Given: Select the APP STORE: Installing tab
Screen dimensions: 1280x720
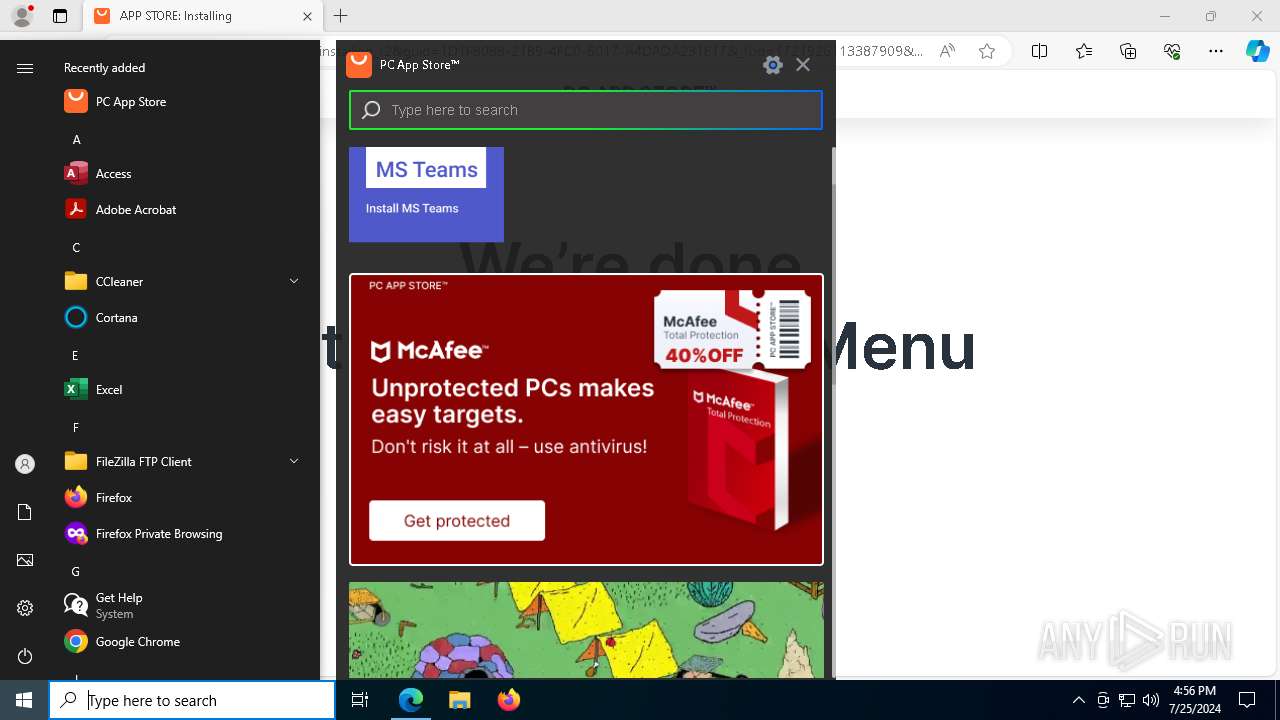Looking at the screenshot, I should 201,16.
